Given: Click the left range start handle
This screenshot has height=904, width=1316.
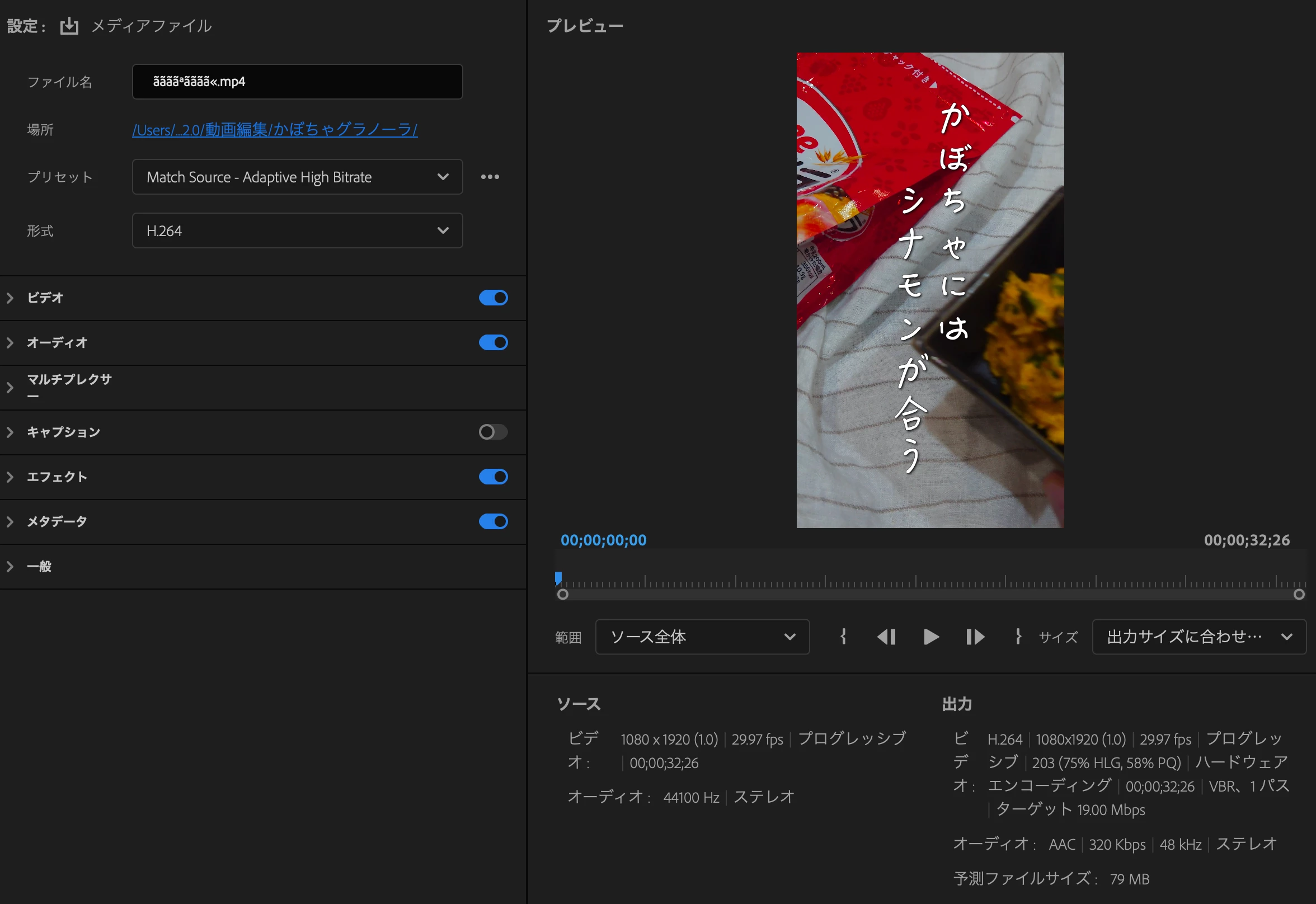Looking at the screenshot, I should [x=562, y=594].
